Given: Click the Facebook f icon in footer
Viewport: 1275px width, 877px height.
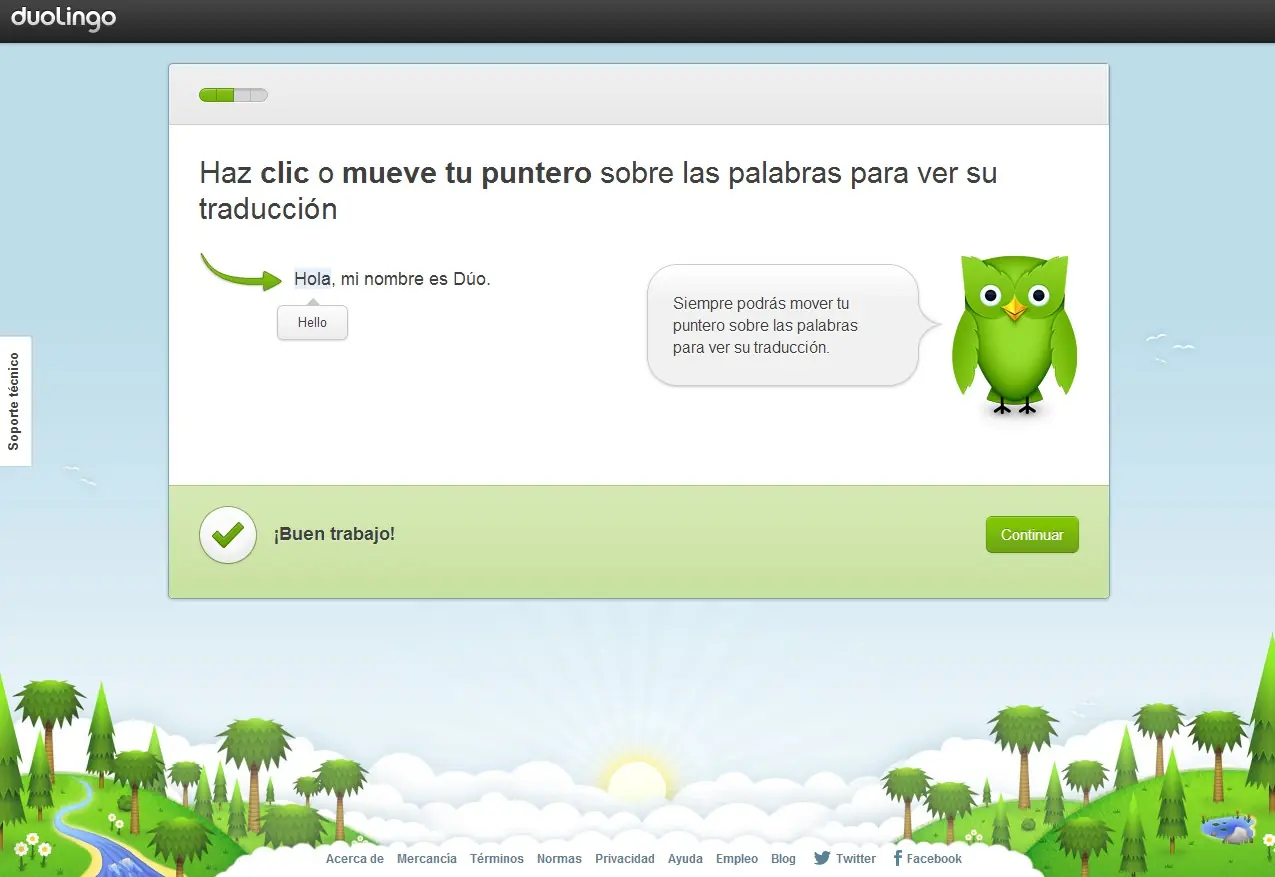Looking at the screenshot, I should [897, 858].
